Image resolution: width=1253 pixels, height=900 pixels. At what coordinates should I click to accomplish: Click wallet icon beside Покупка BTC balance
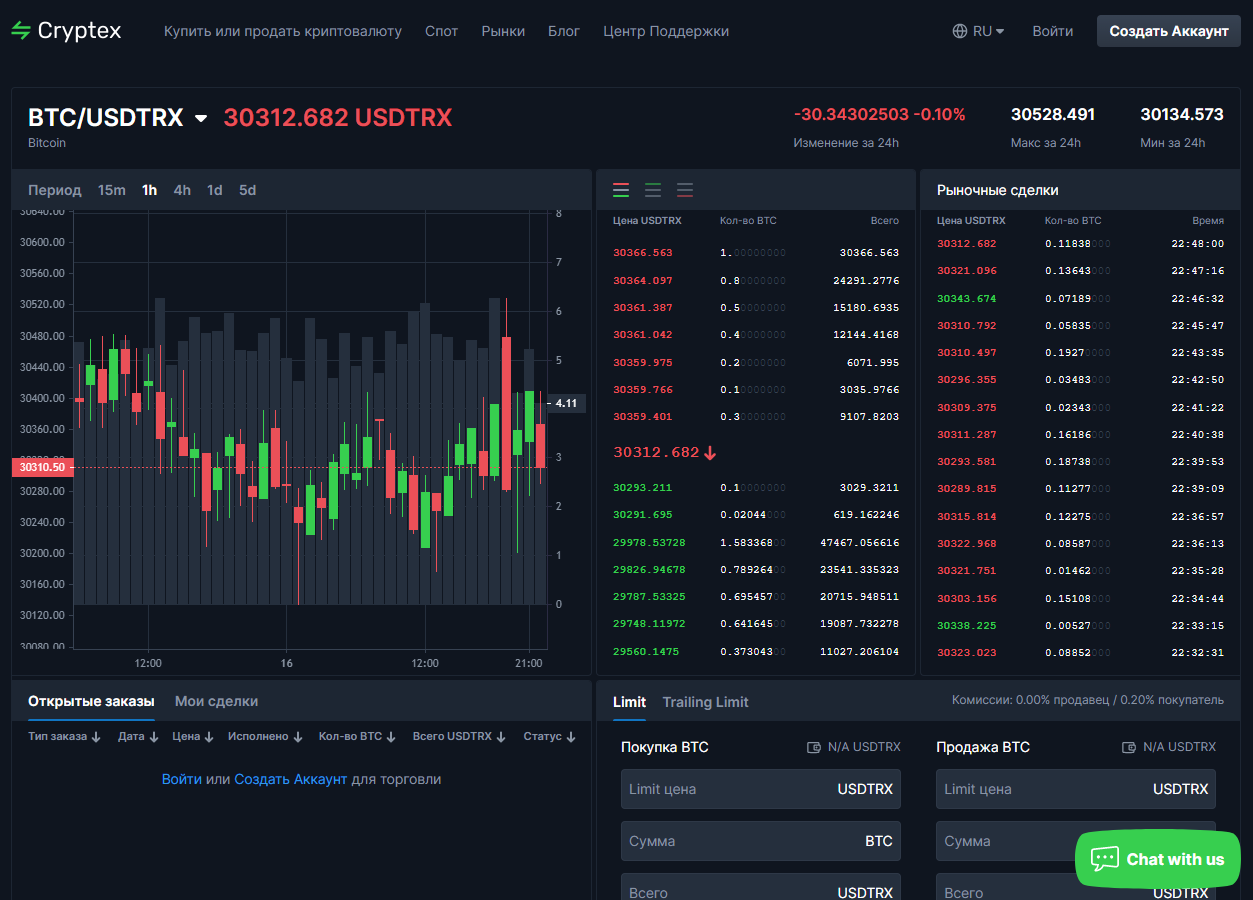(x=814, y=747)
